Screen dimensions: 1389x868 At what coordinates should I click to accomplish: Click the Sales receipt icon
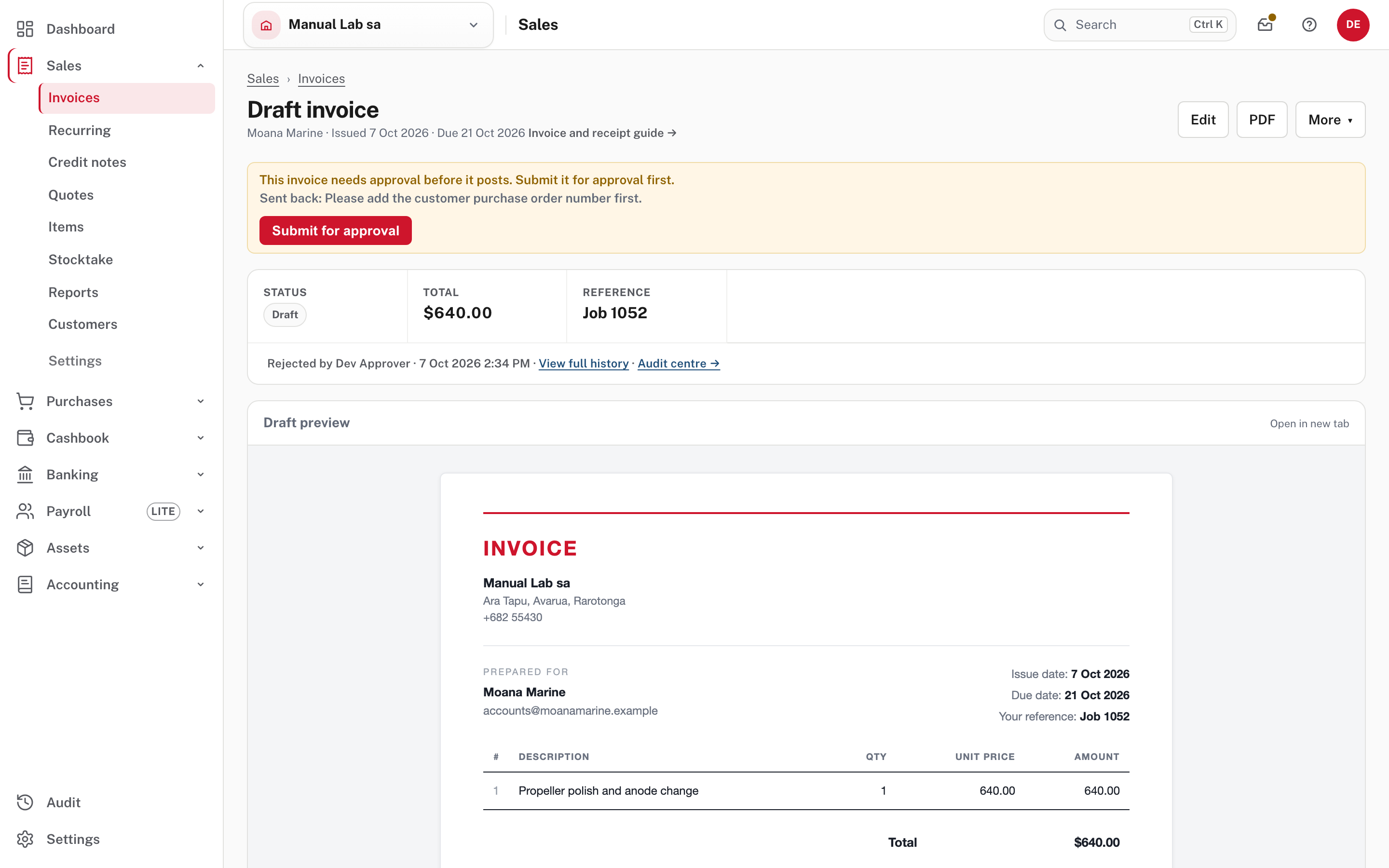point(25,66)
